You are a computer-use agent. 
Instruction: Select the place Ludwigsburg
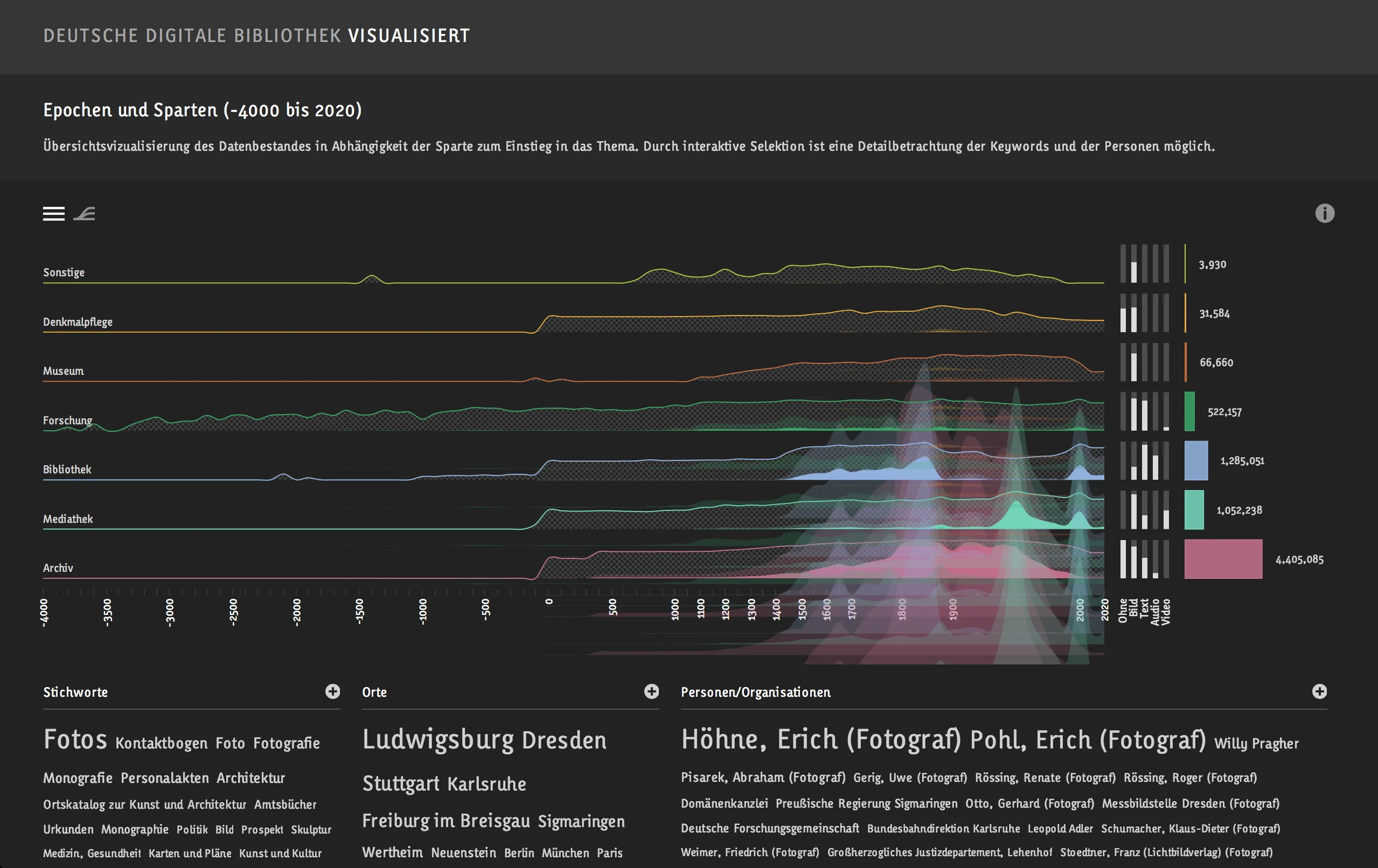438,739
